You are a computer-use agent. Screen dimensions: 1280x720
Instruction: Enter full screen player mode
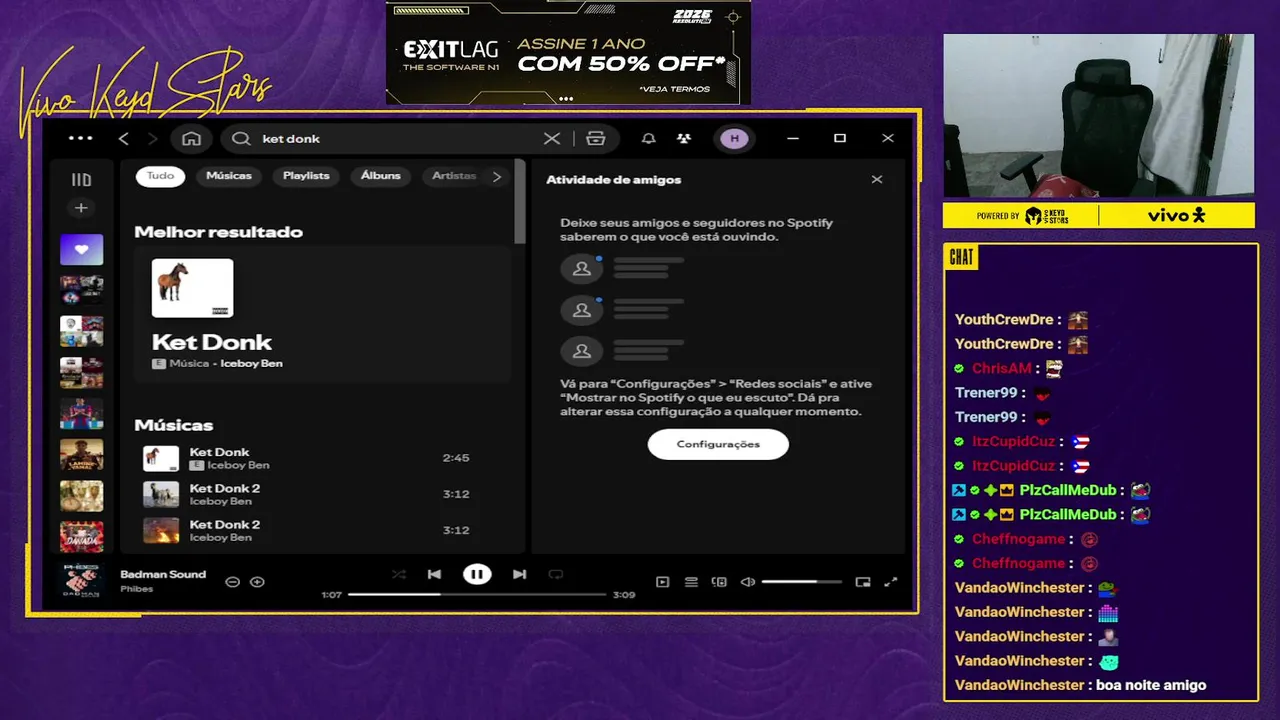click(x=891, y=582)
